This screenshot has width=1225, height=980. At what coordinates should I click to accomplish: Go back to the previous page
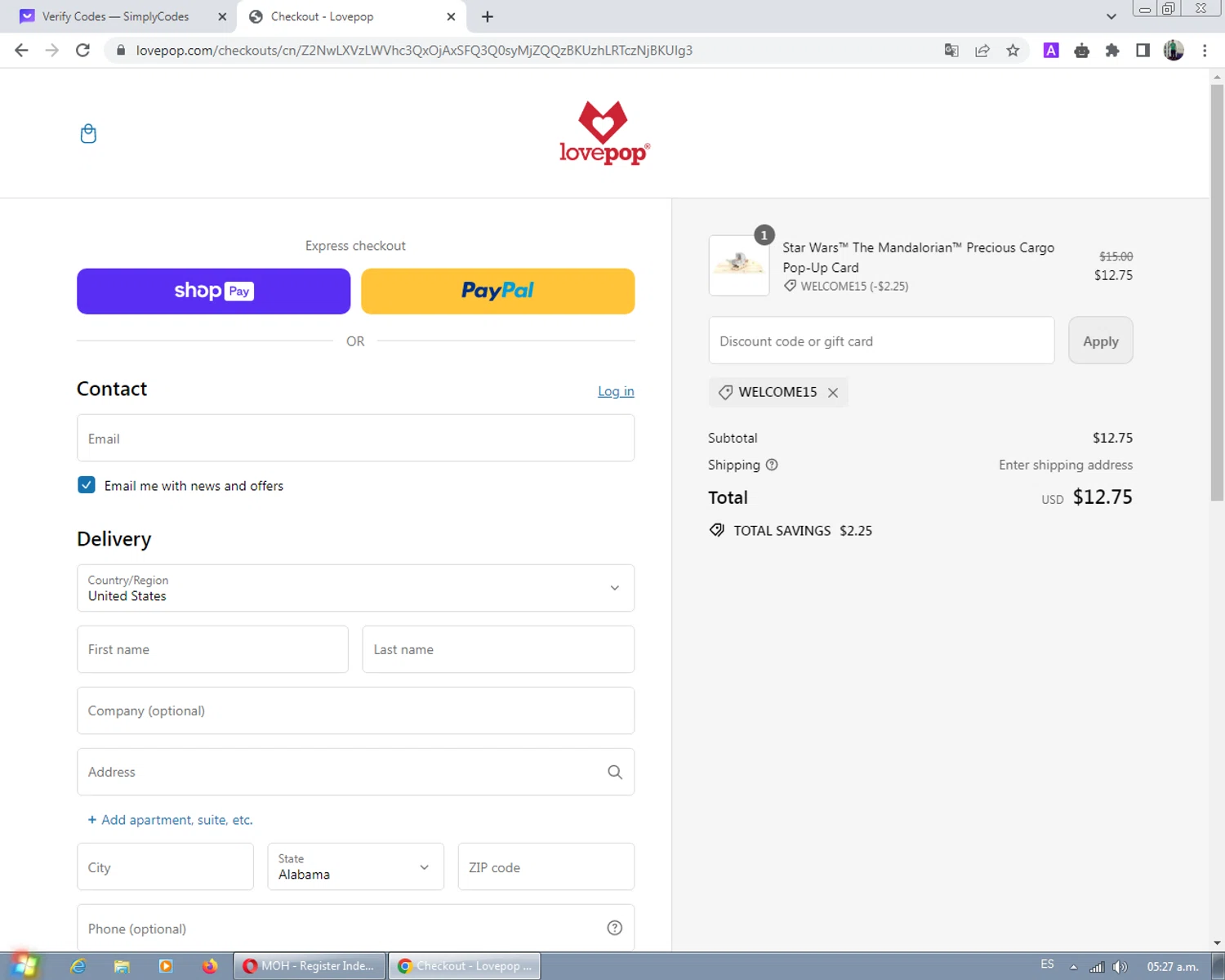click(21, 51)
